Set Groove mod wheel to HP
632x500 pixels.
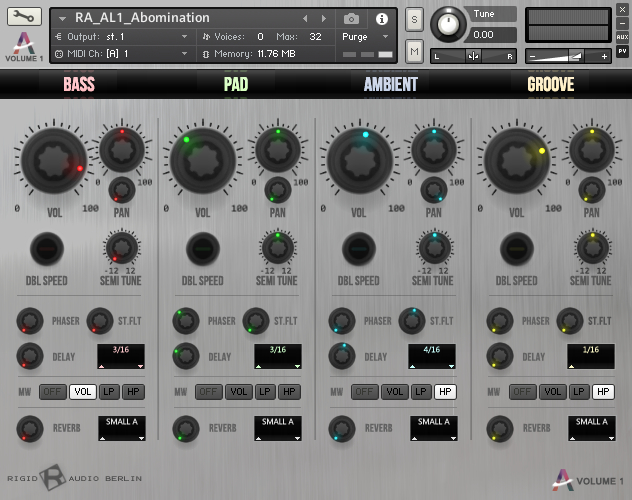[603, 392]
